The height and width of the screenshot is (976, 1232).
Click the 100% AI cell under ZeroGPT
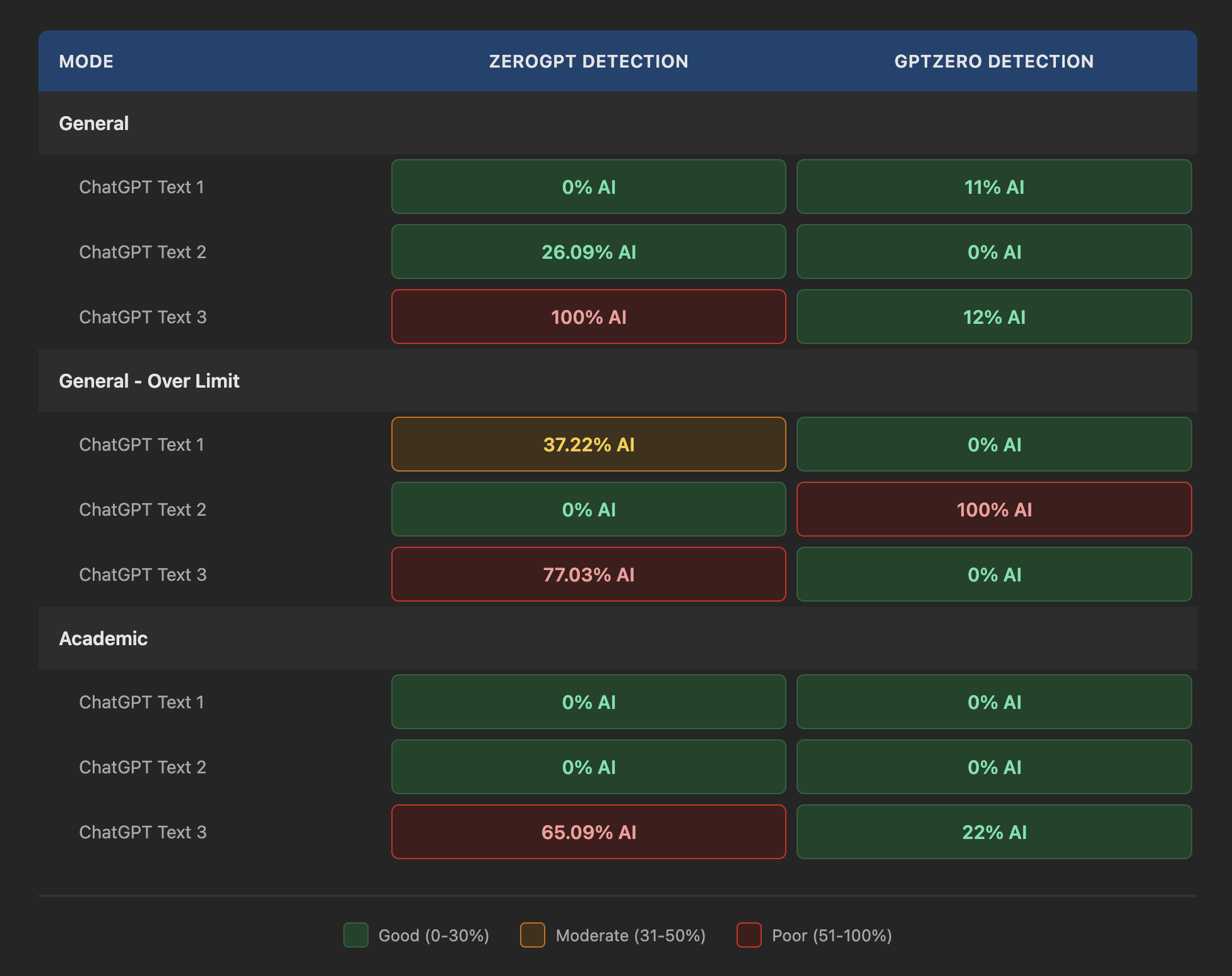click(x=588, y=317)
